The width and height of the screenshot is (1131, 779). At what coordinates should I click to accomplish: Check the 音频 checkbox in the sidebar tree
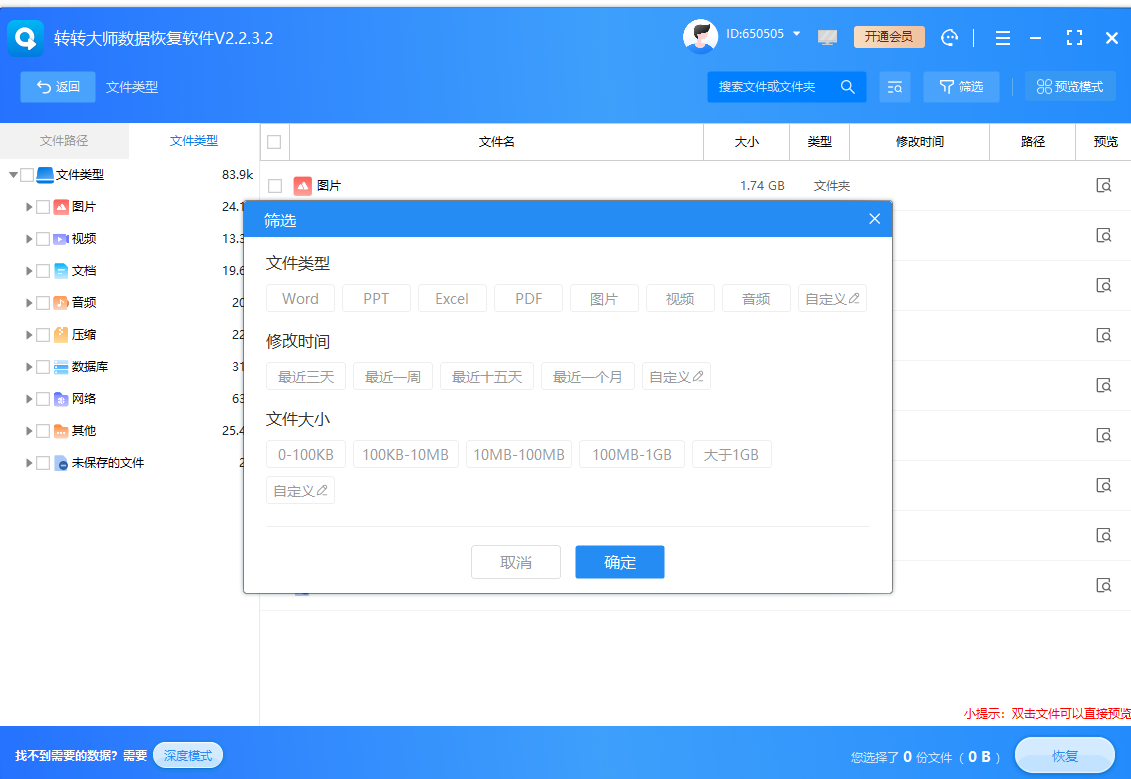coord(43,302)
